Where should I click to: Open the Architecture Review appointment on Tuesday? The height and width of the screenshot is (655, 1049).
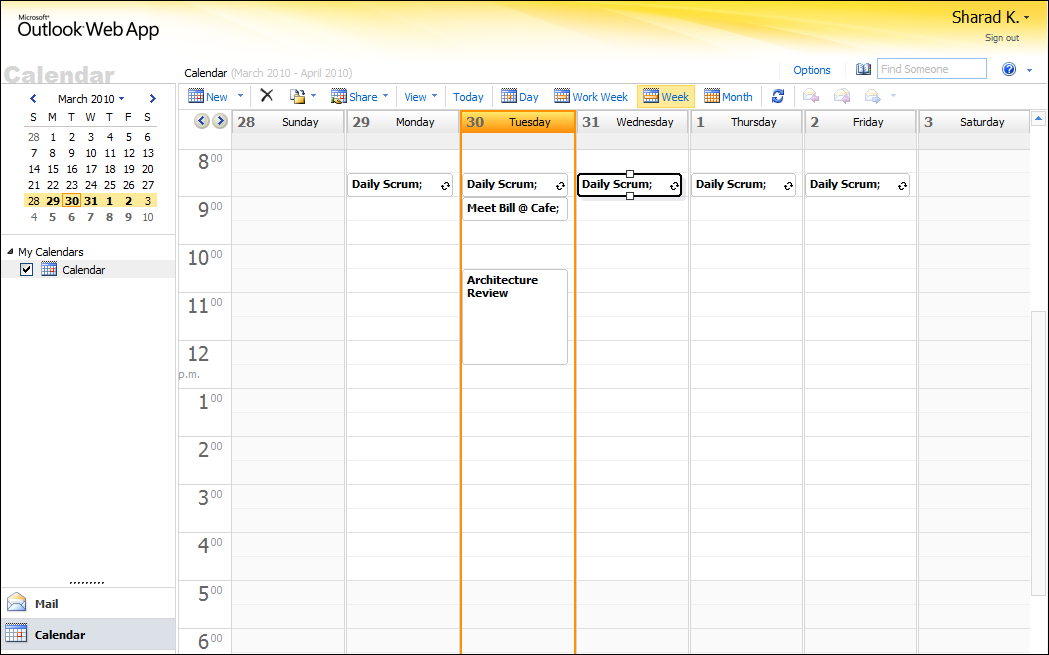click(514, 316)
